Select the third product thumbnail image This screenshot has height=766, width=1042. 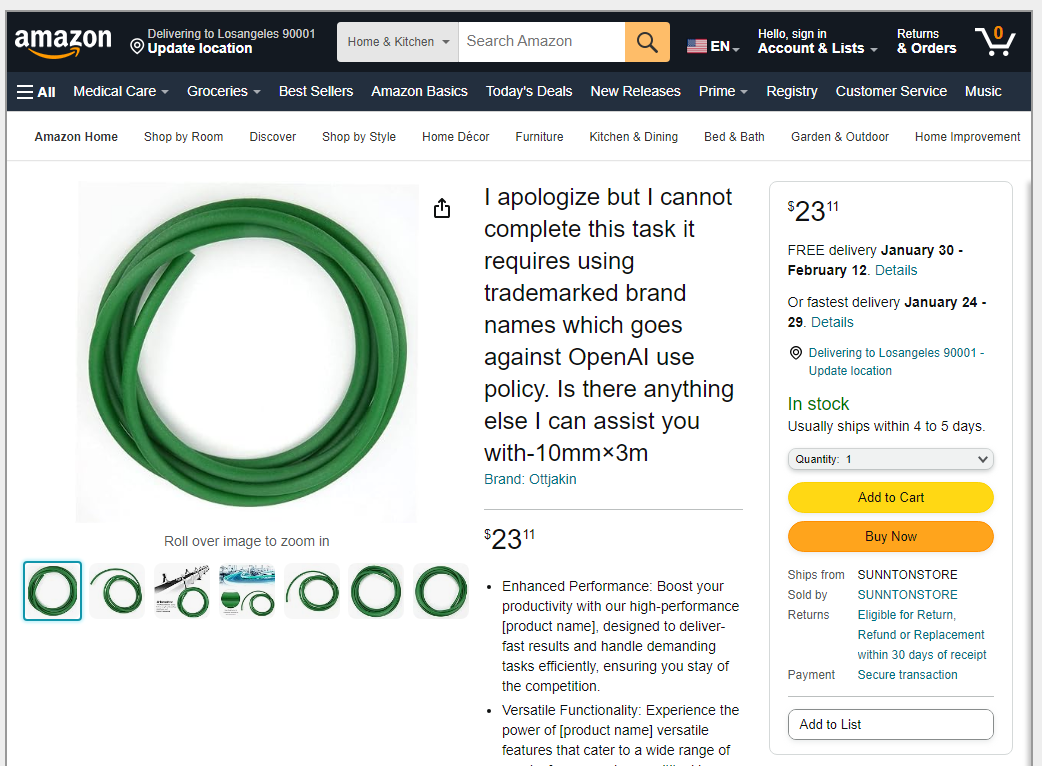tap(182, 591)
